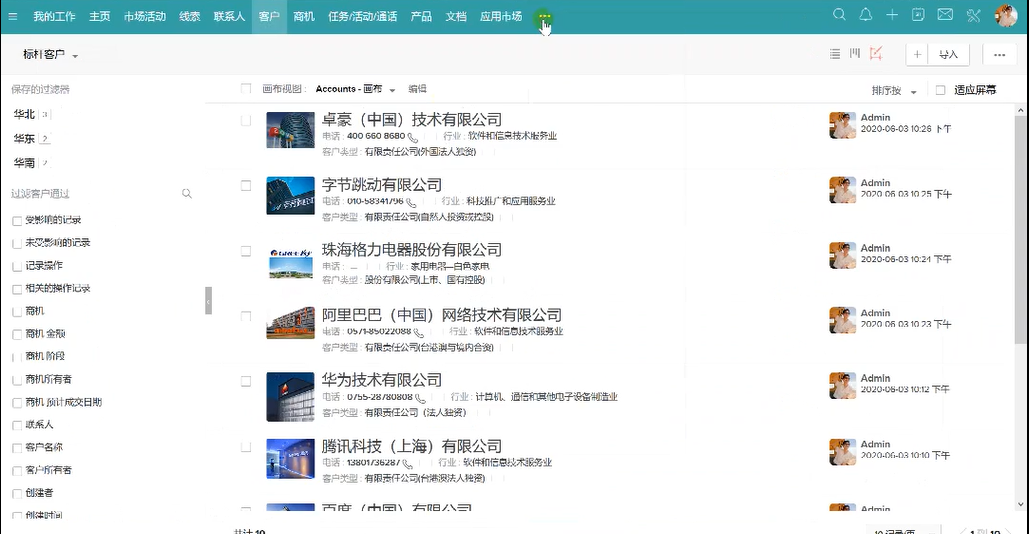
Task: Click the 腾讯科技 company thumbnail image
Action: pos(290,458)
